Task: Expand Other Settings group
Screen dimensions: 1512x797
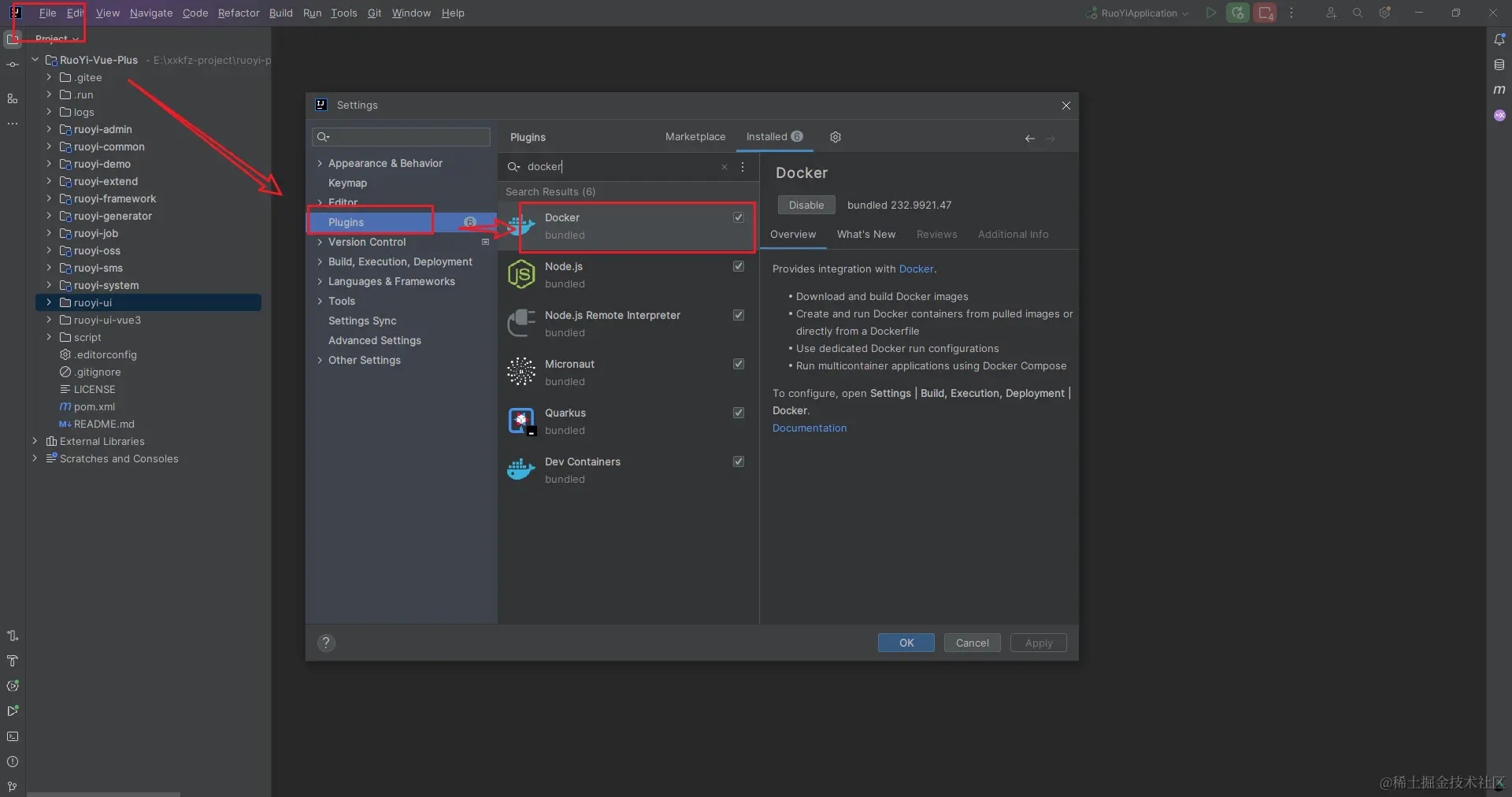Action: [320, 361]
